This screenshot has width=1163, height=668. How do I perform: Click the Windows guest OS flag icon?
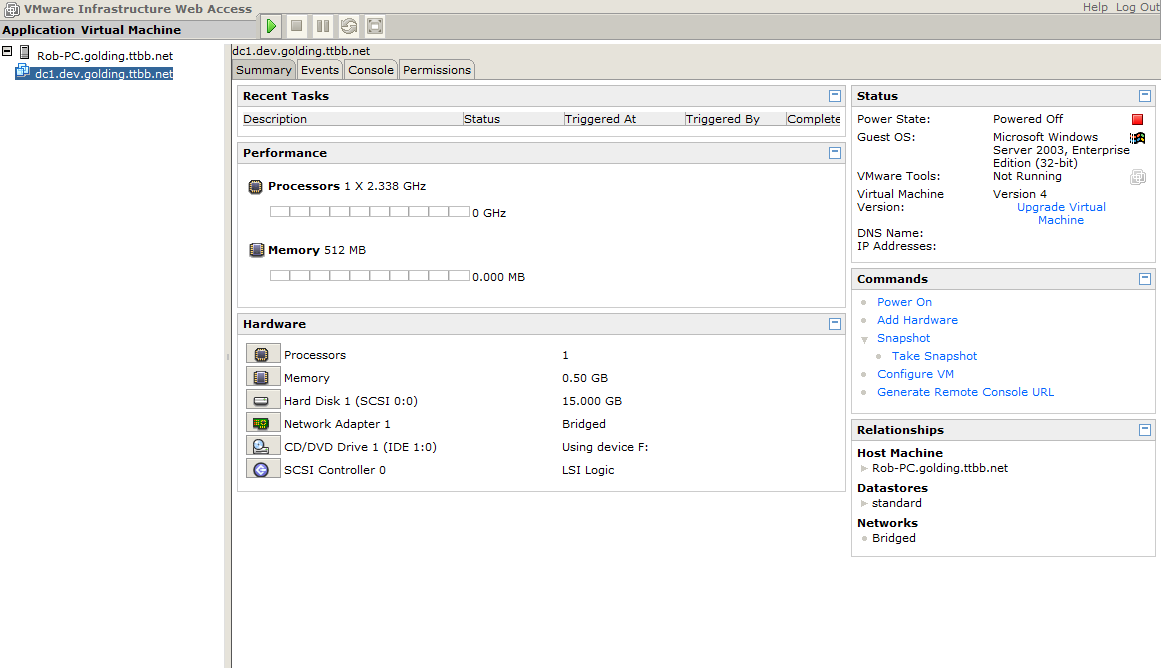coord(1137,138)
